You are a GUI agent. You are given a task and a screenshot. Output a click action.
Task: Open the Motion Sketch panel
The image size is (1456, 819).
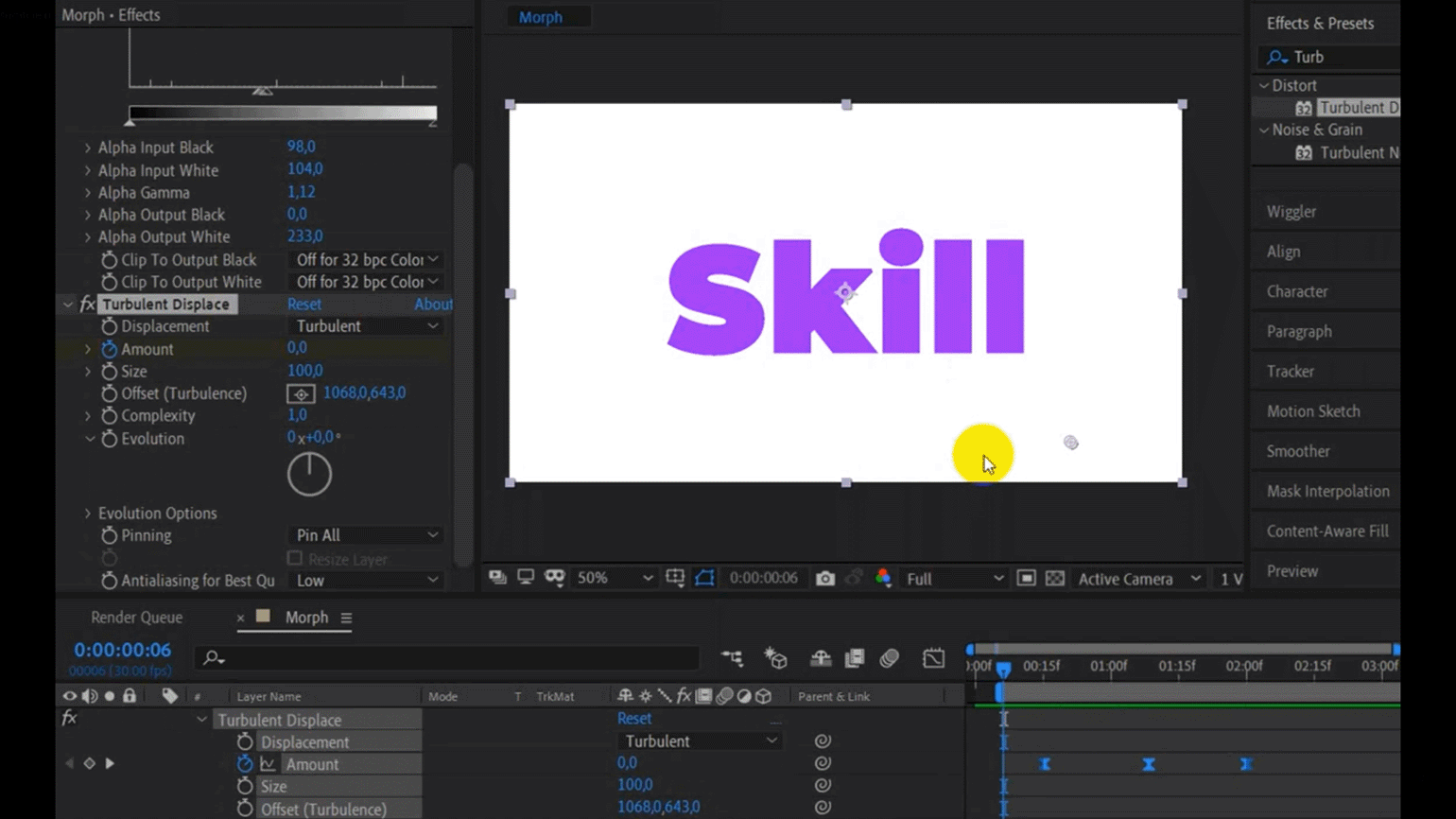(x=1313, y=411)
